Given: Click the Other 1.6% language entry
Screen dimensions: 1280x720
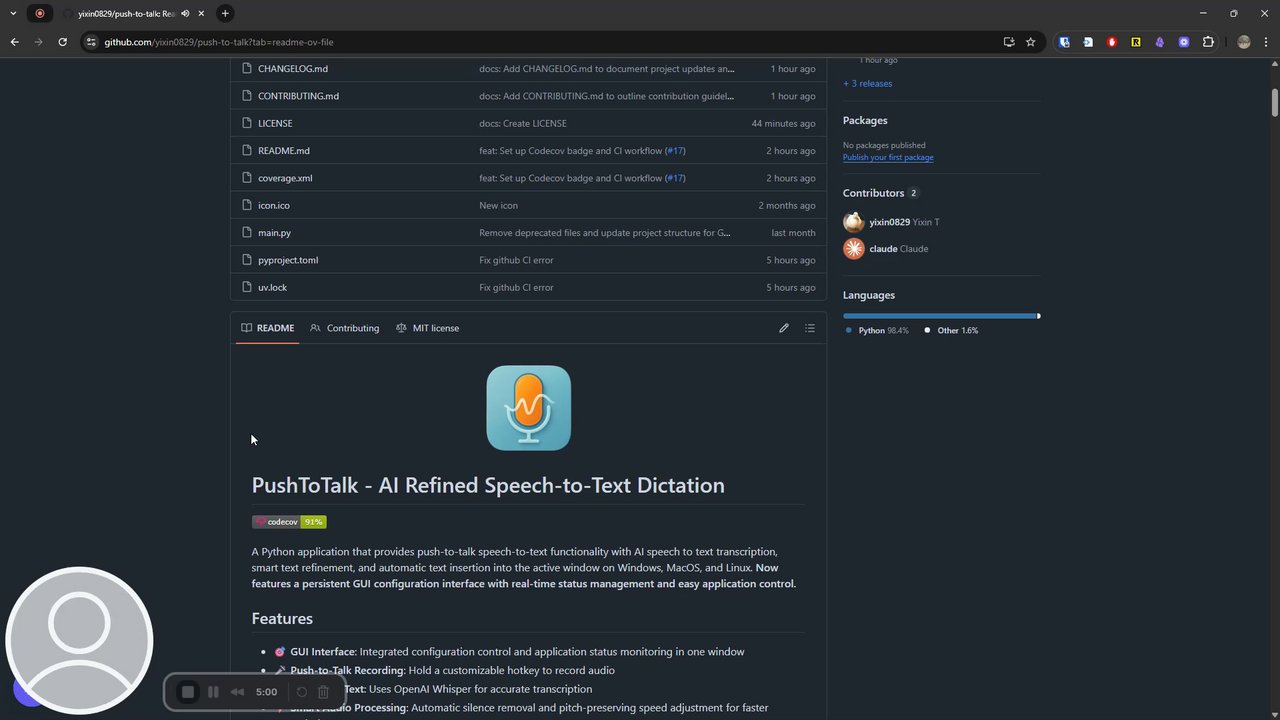Looking at the screenshot, I should (951, 330).
